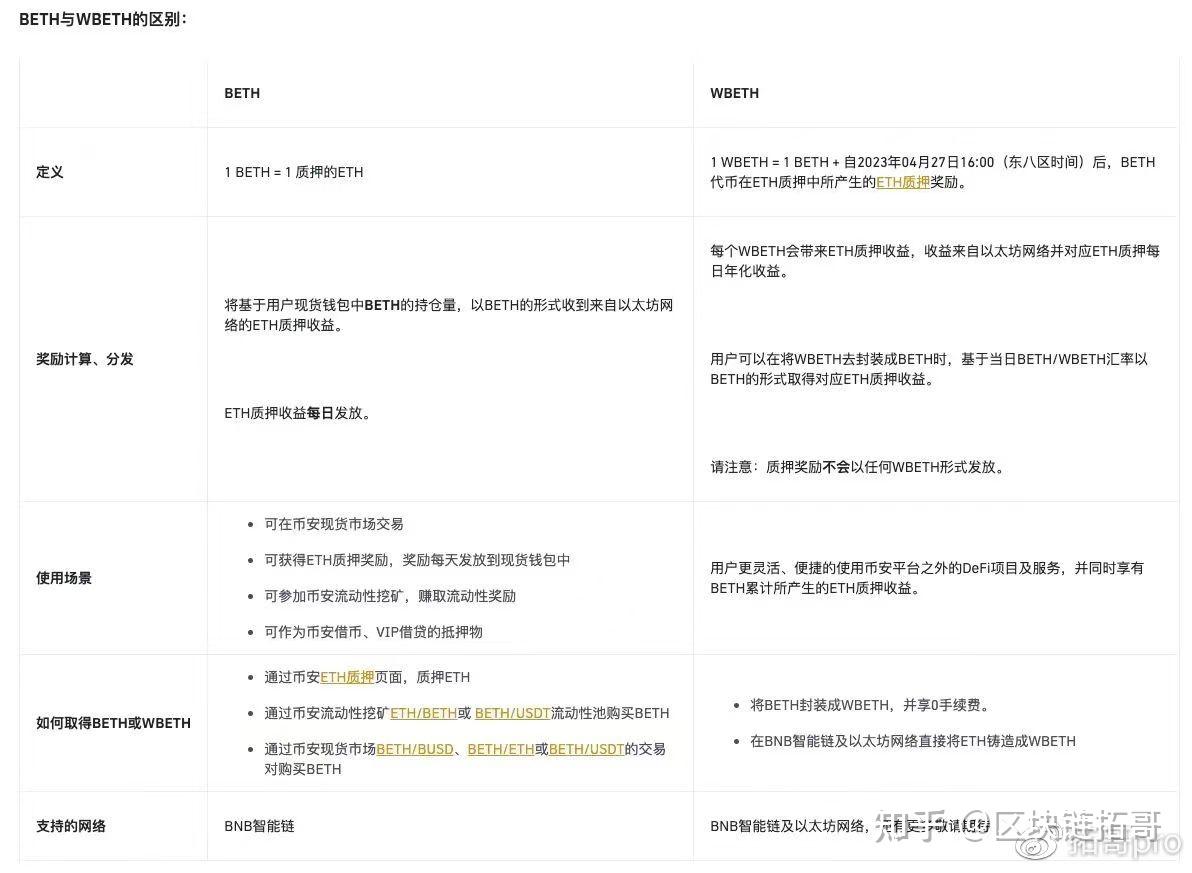The image size is (1192, 873).
Task: Open the ETH质押 link in the WBETH definition
Action: coord(903,183)
